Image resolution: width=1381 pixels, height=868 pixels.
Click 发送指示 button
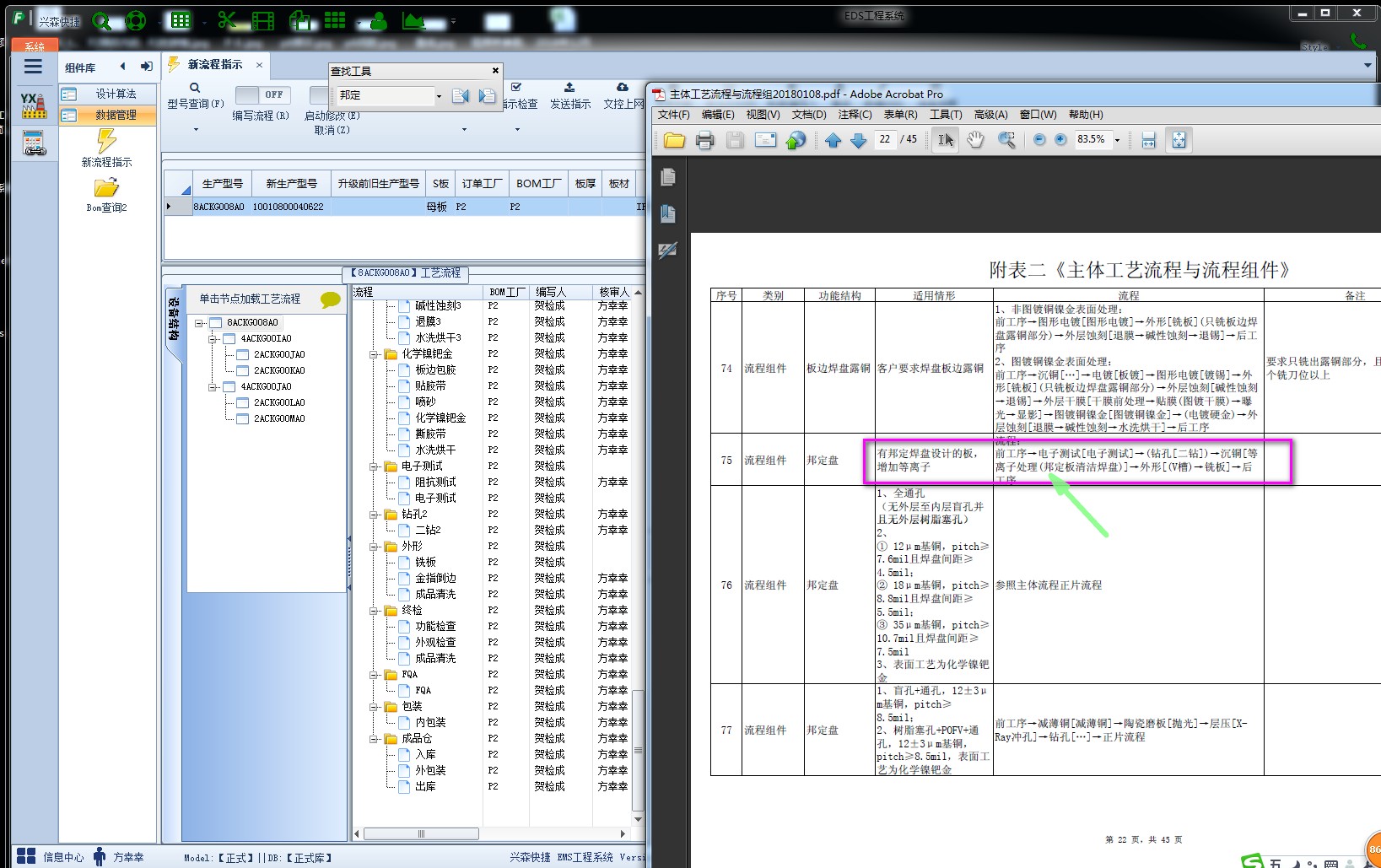[570, 96]
